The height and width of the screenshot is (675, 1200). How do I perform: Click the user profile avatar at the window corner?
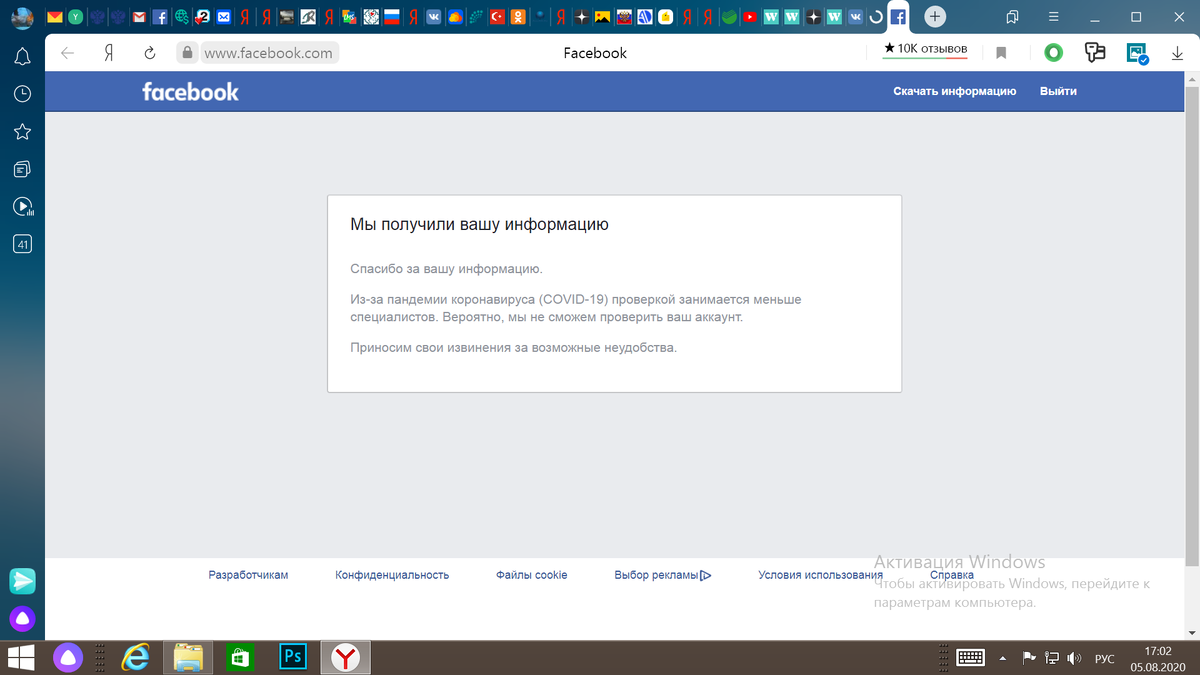(x=22, y=18)
